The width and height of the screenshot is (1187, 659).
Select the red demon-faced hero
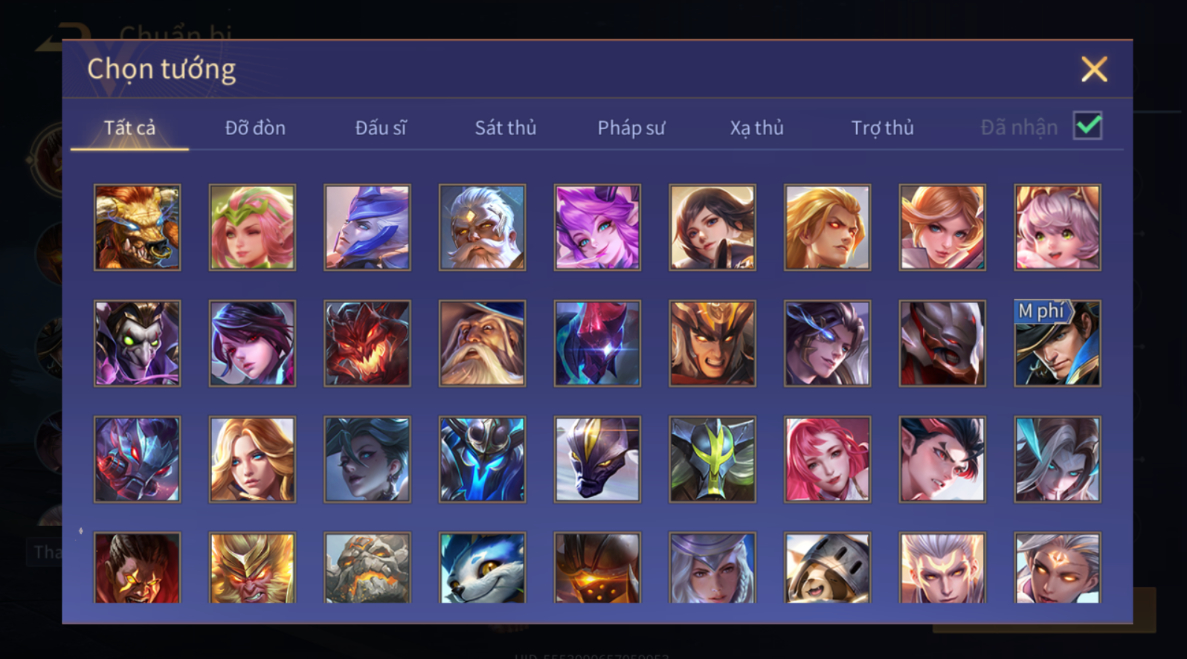pyautogui.click(x=367, y=343)
